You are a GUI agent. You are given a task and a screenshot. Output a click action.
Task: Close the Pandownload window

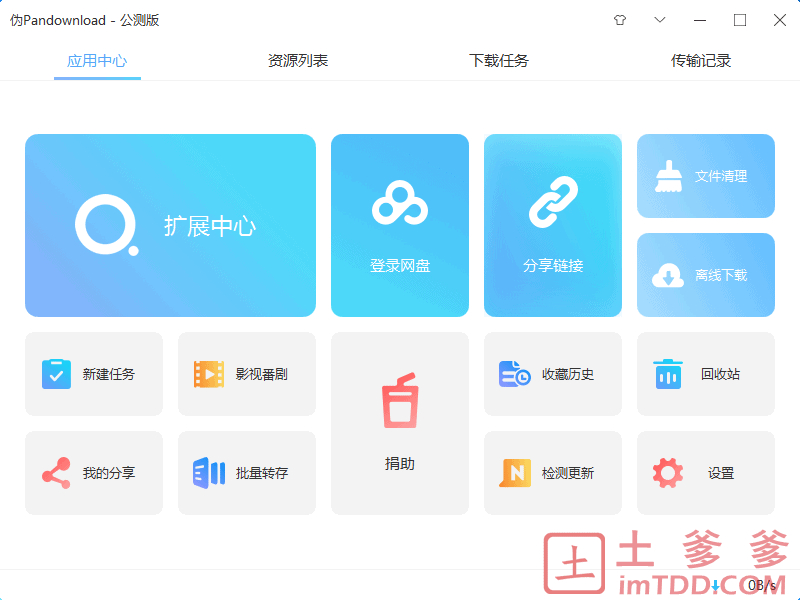click(780, 20)
